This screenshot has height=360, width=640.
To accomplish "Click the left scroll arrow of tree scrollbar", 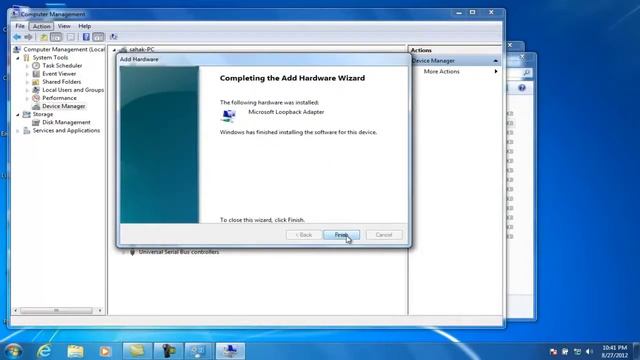I will pos(16,311).
